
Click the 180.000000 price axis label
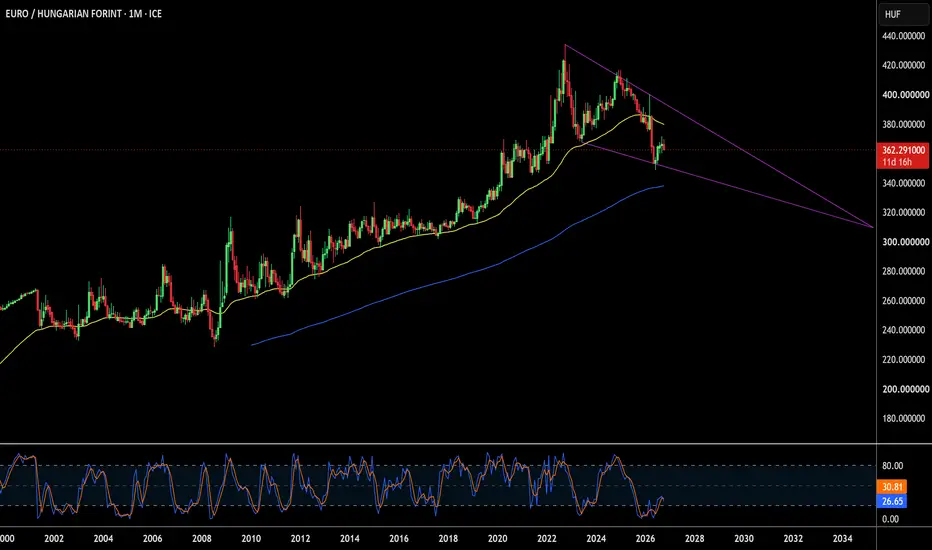pyautogui.click(x=903, y=419)
